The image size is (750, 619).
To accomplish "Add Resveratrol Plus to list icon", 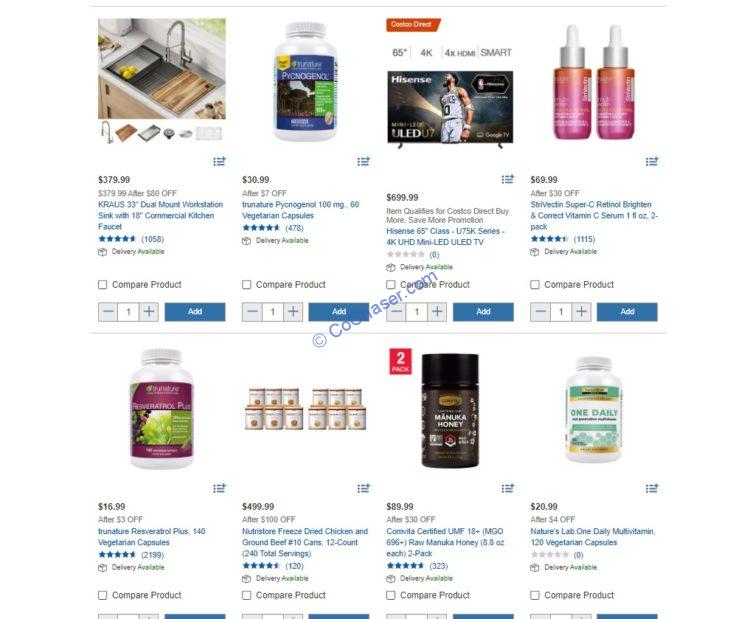I will click(x=220, y=488).
